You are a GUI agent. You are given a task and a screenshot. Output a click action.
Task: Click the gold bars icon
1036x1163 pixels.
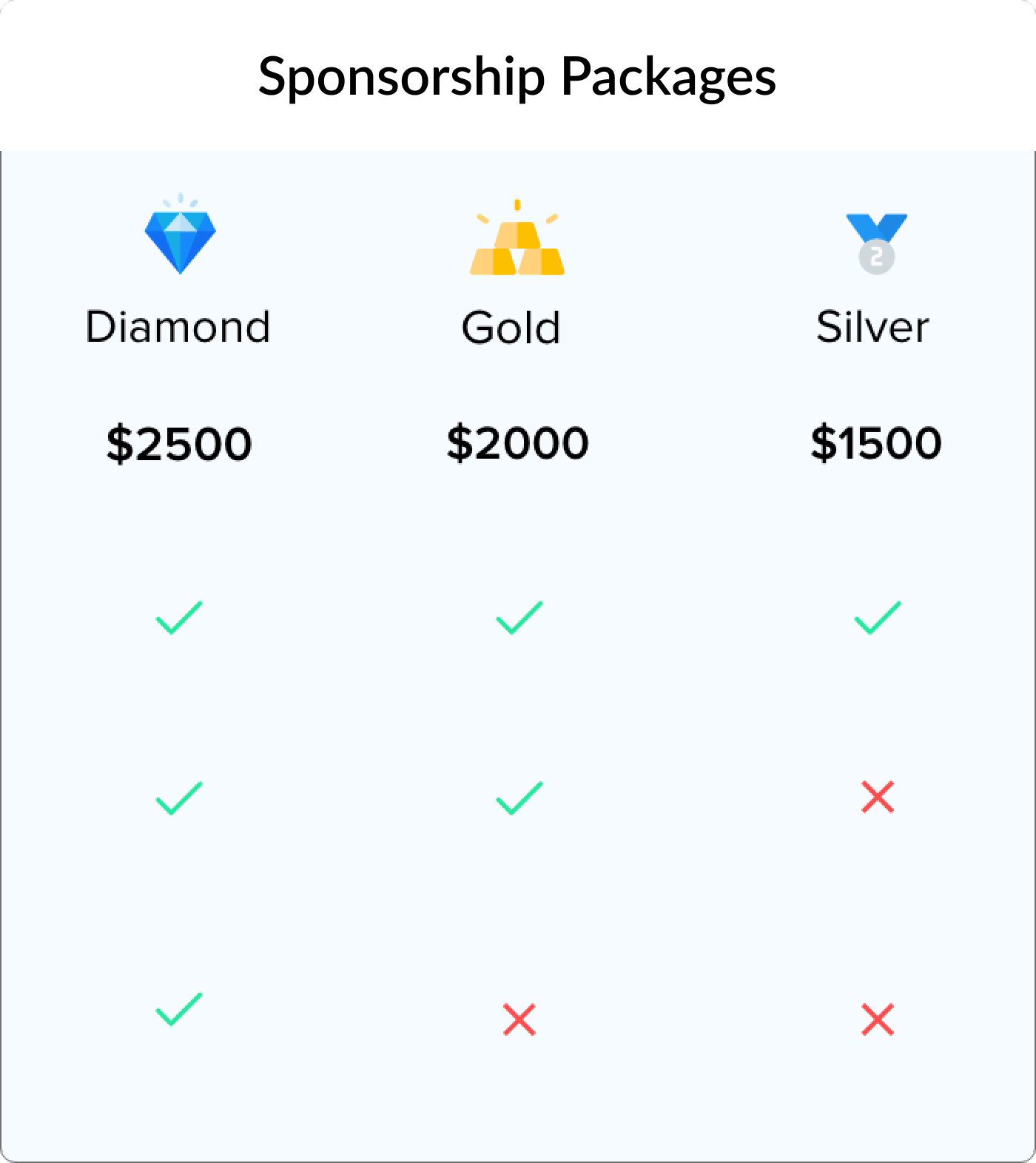(517, 242)
